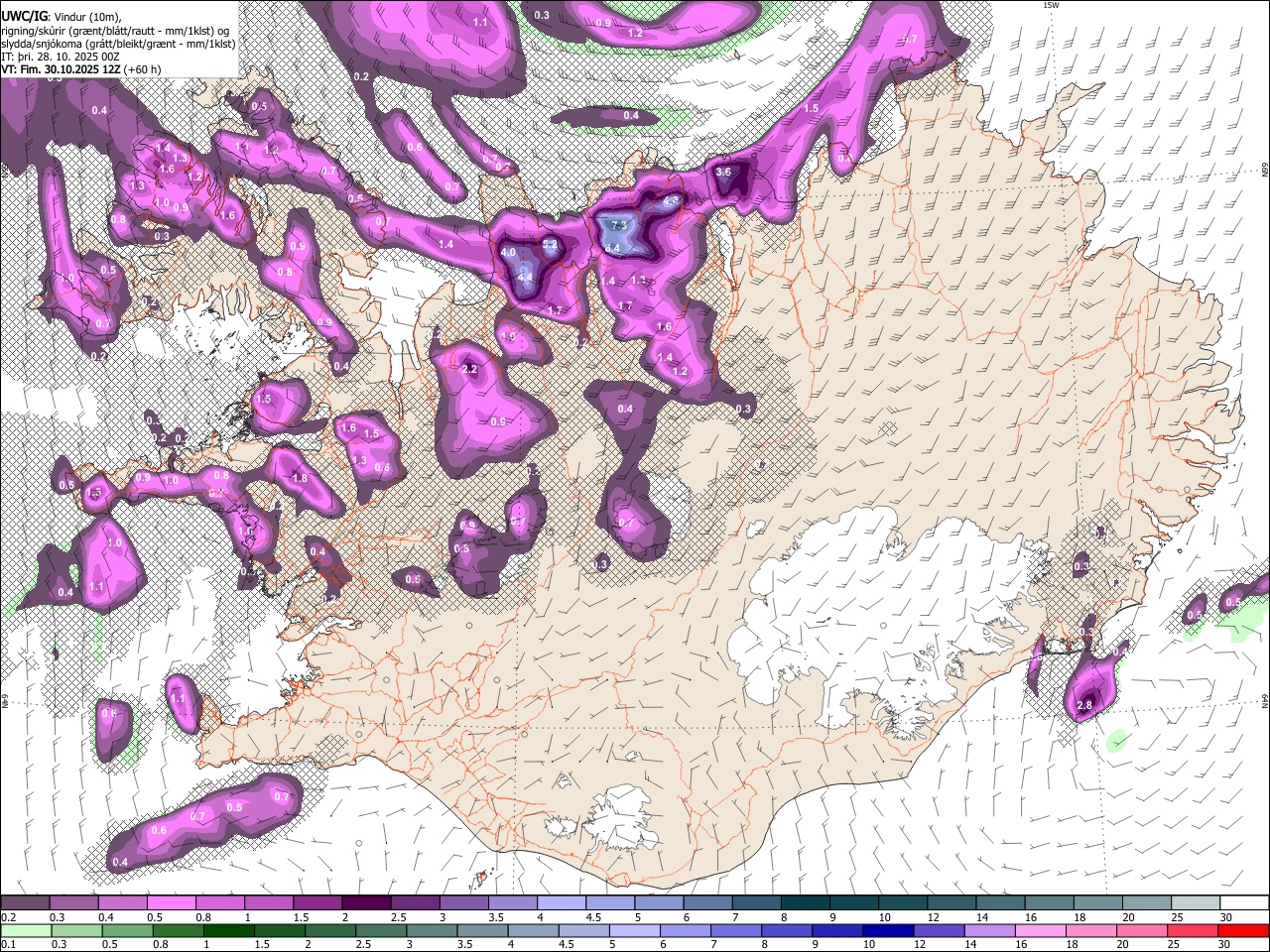Click the 'IT: þri. 28. 10. 2025 00Z' line
This screenshot has width=1270, height=952.
61,57
